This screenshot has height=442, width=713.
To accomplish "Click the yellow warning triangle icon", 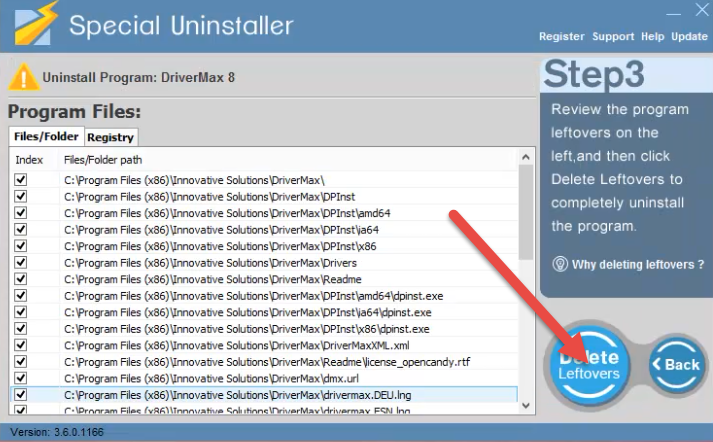I will [23, 77].
